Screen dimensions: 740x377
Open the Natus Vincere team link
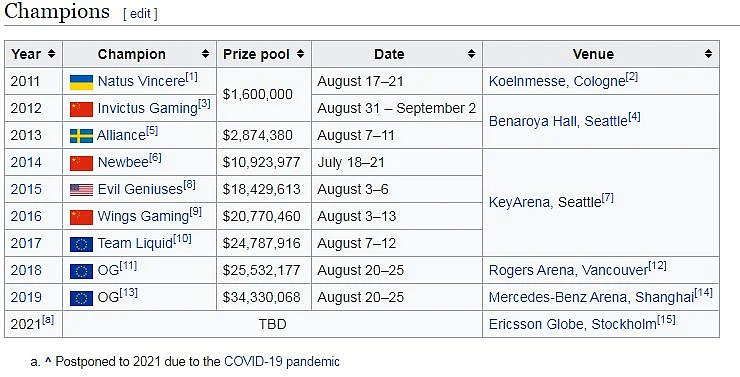141,82
